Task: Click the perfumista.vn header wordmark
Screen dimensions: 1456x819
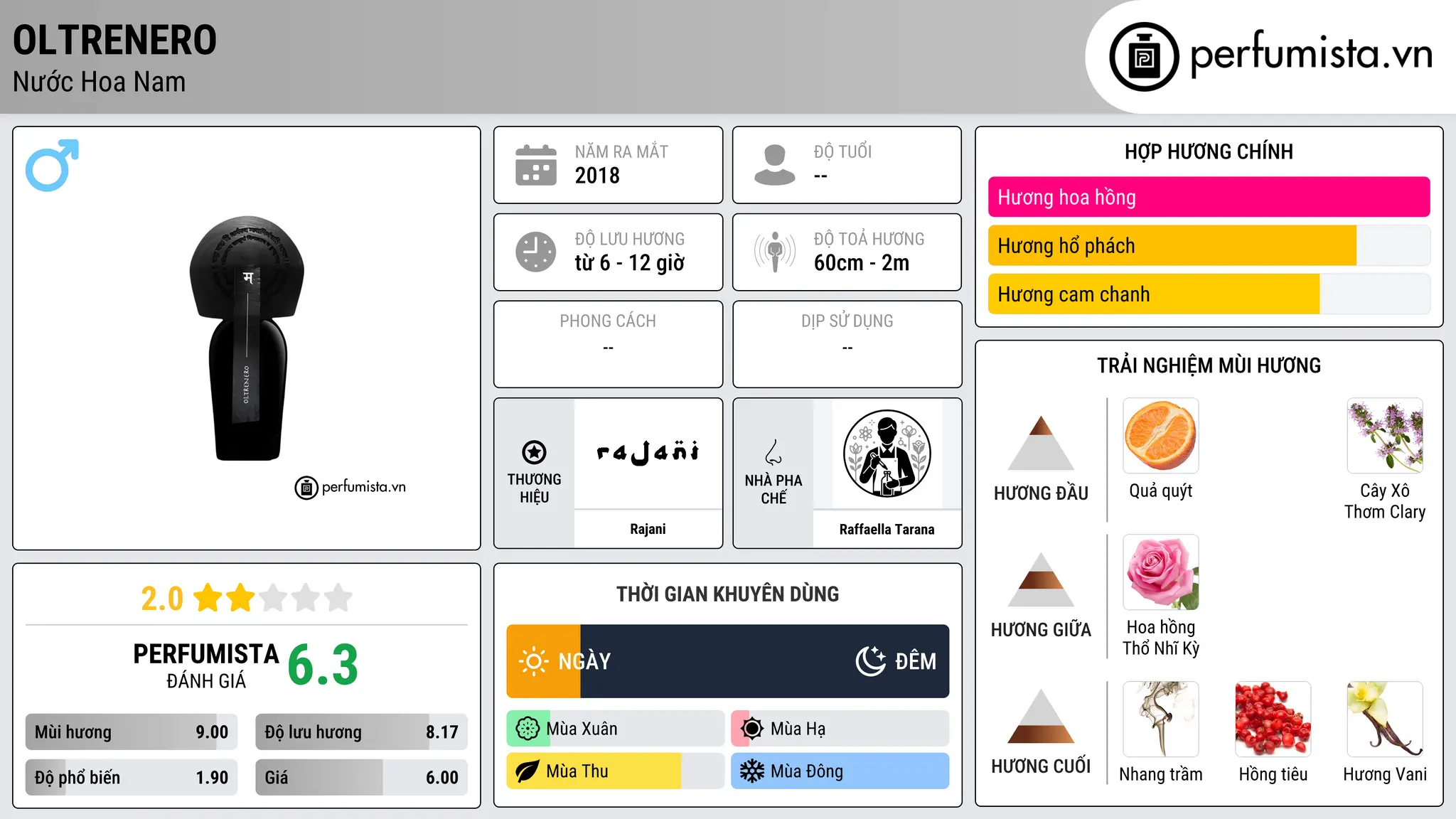Action: (1312, 53)
